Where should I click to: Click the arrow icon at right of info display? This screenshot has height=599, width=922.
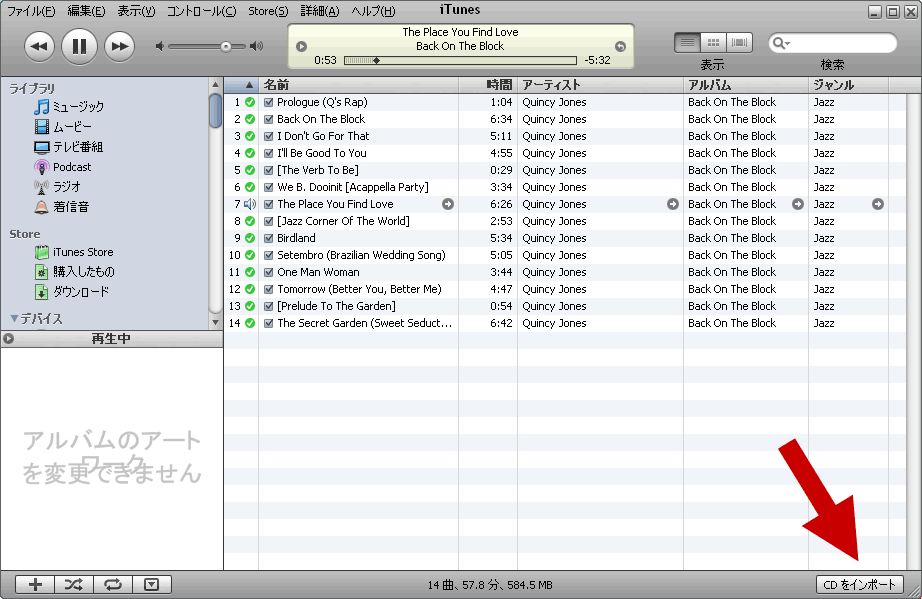620,46
